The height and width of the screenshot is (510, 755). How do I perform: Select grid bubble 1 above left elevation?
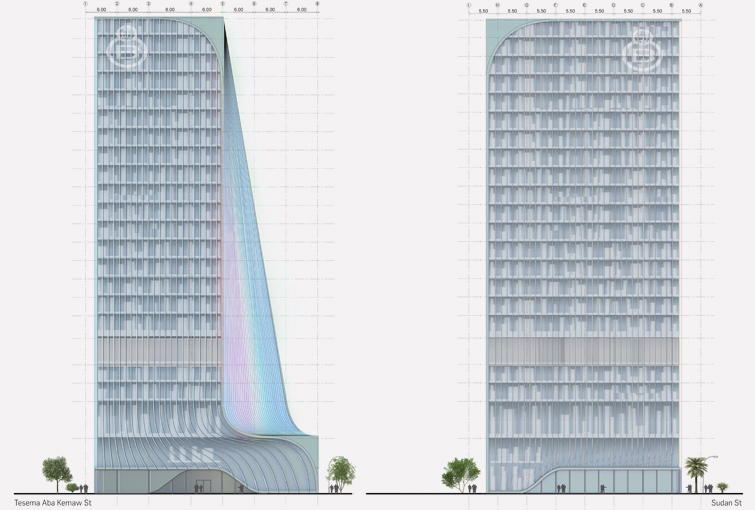coord(85,4)
